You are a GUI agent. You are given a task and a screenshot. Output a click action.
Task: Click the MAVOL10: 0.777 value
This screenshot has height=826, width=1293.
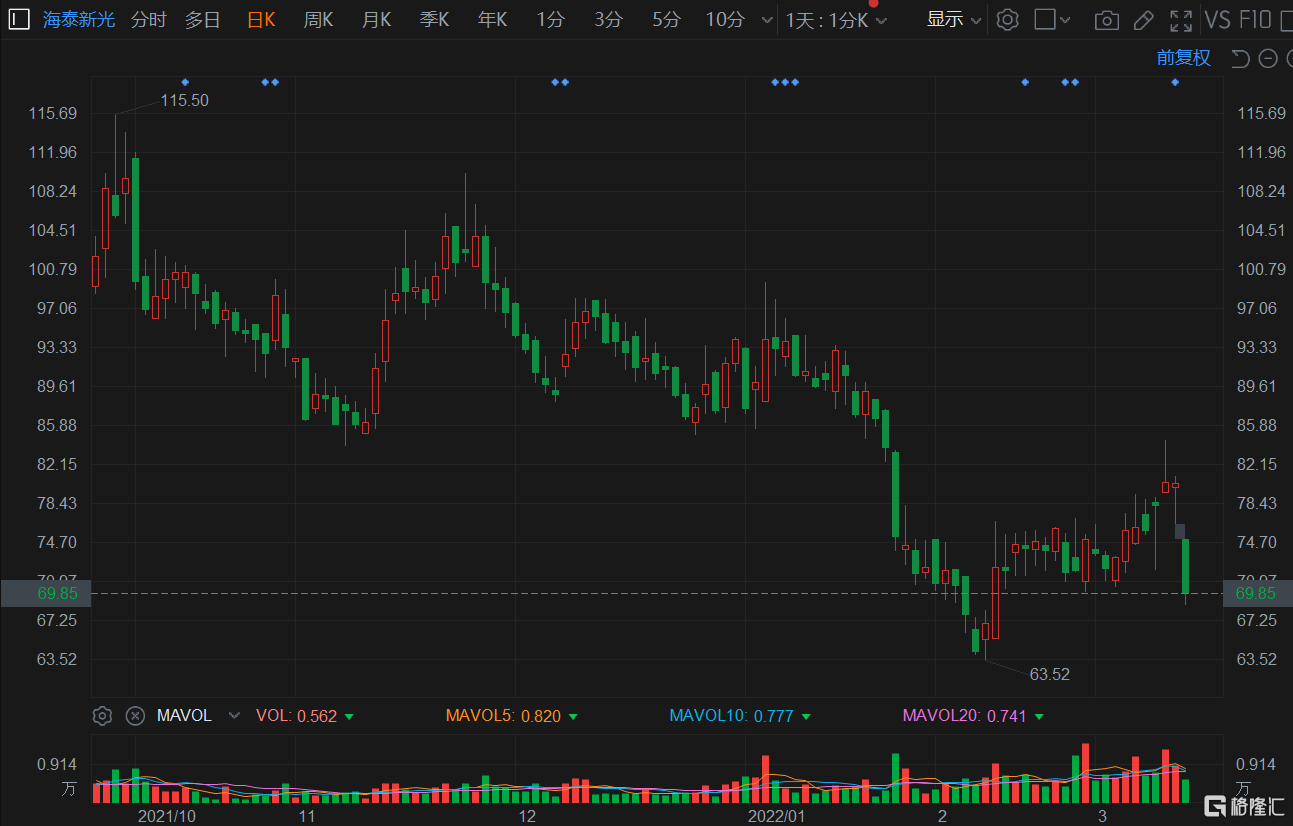click(x=731, y=716)
